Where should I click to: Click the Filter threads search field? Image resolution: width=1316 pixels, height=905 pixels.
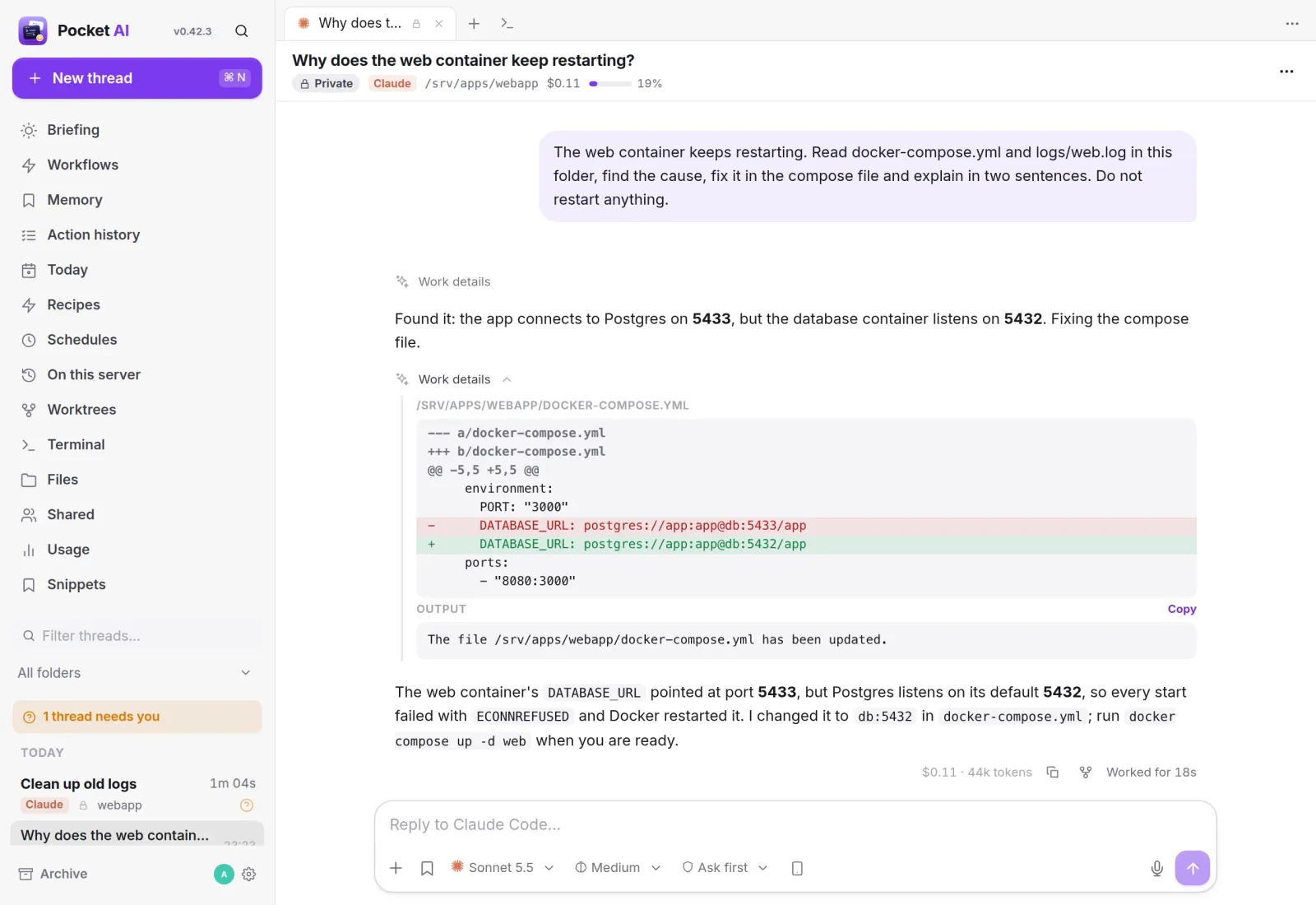(137, 636)
